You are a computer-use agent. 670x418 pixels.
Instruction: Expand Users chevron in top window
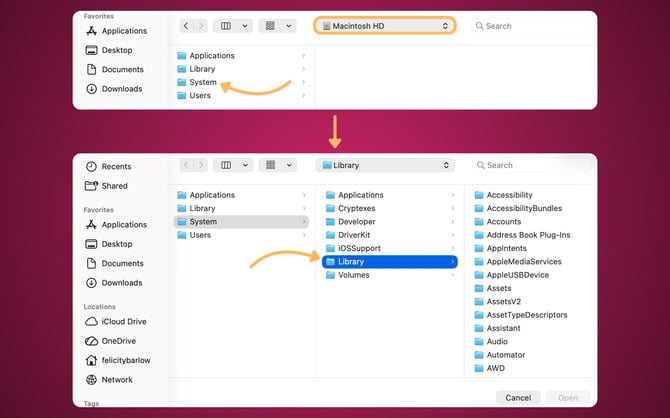click(x=304, y=95)
